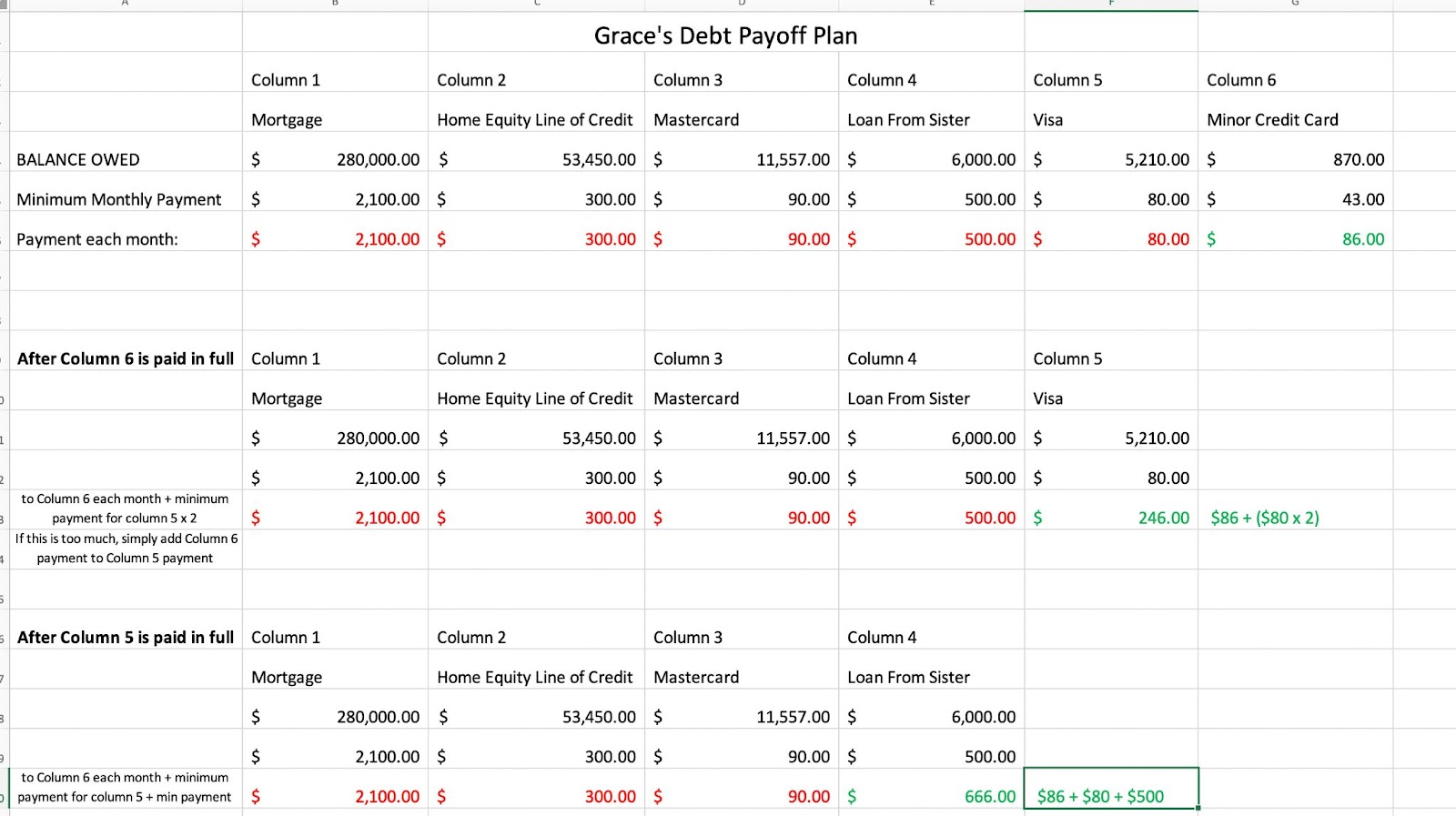Select the Home Equity Line of Credit heading in the top table

[x=536, y=119]
